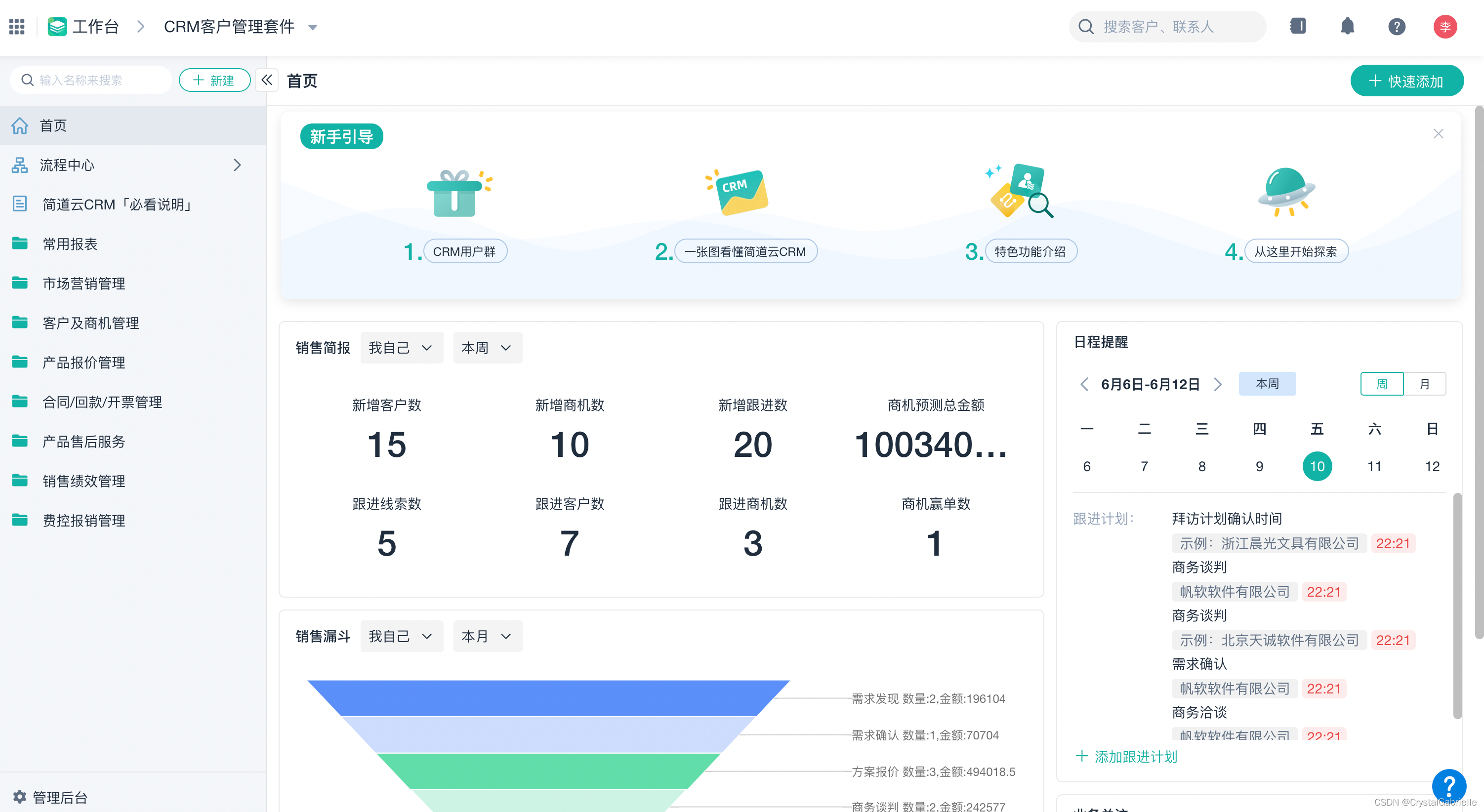The width and height of the screenshot is (1484, 812).
Task: Click the address book icon in top bar
Action: click(1298, 27)
